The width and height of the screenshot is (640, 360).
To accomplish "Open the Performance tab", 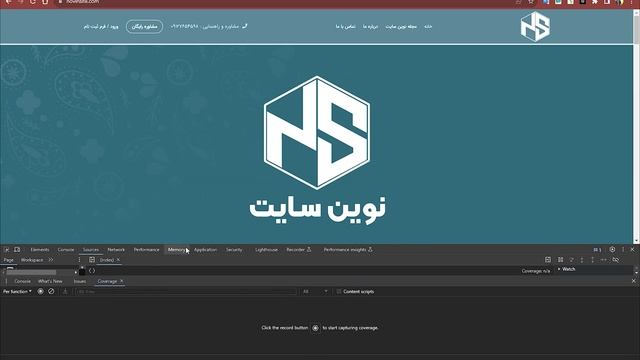I will click(147, 250).
